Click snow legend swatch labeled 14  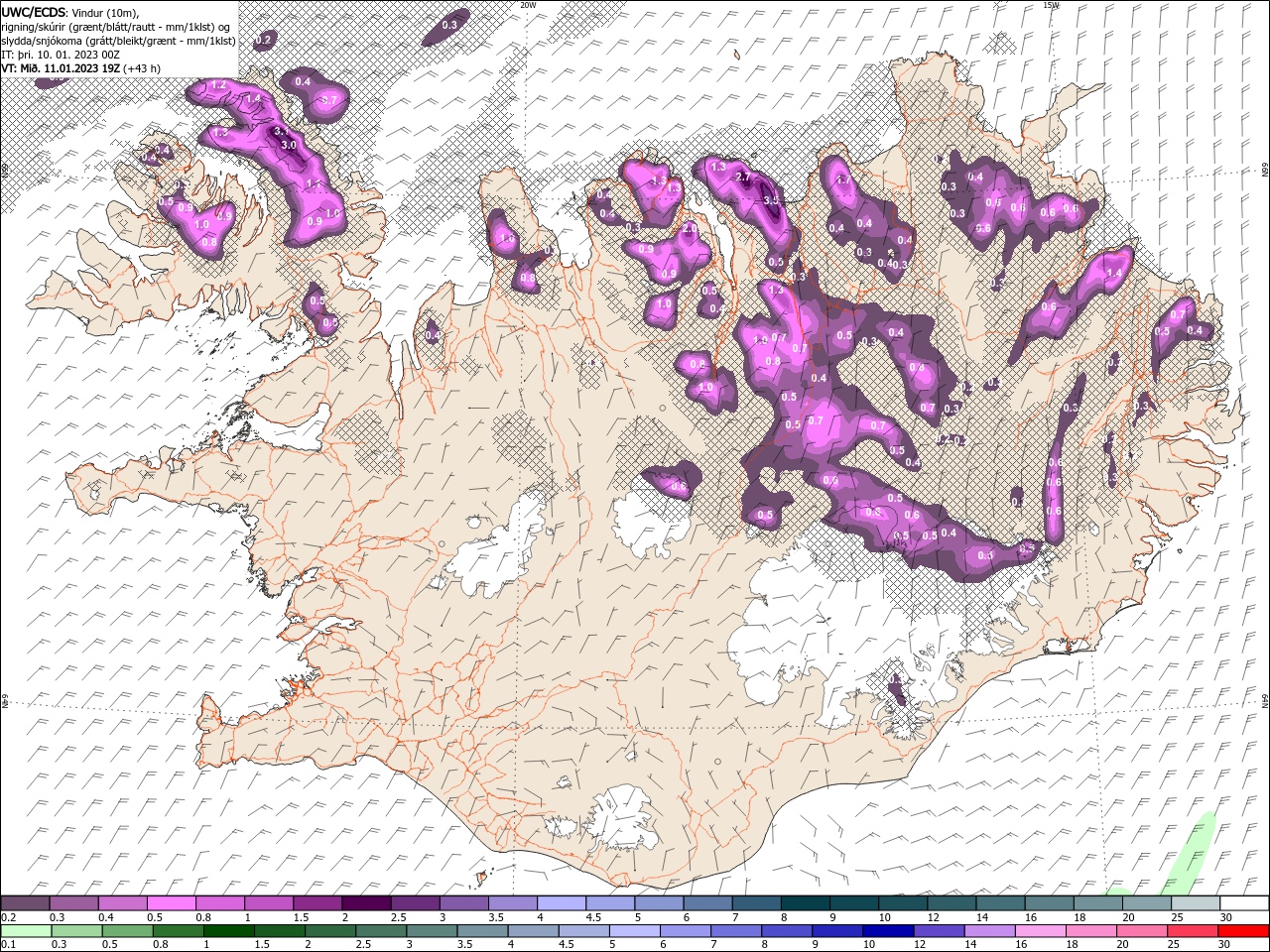(1001, 902)
